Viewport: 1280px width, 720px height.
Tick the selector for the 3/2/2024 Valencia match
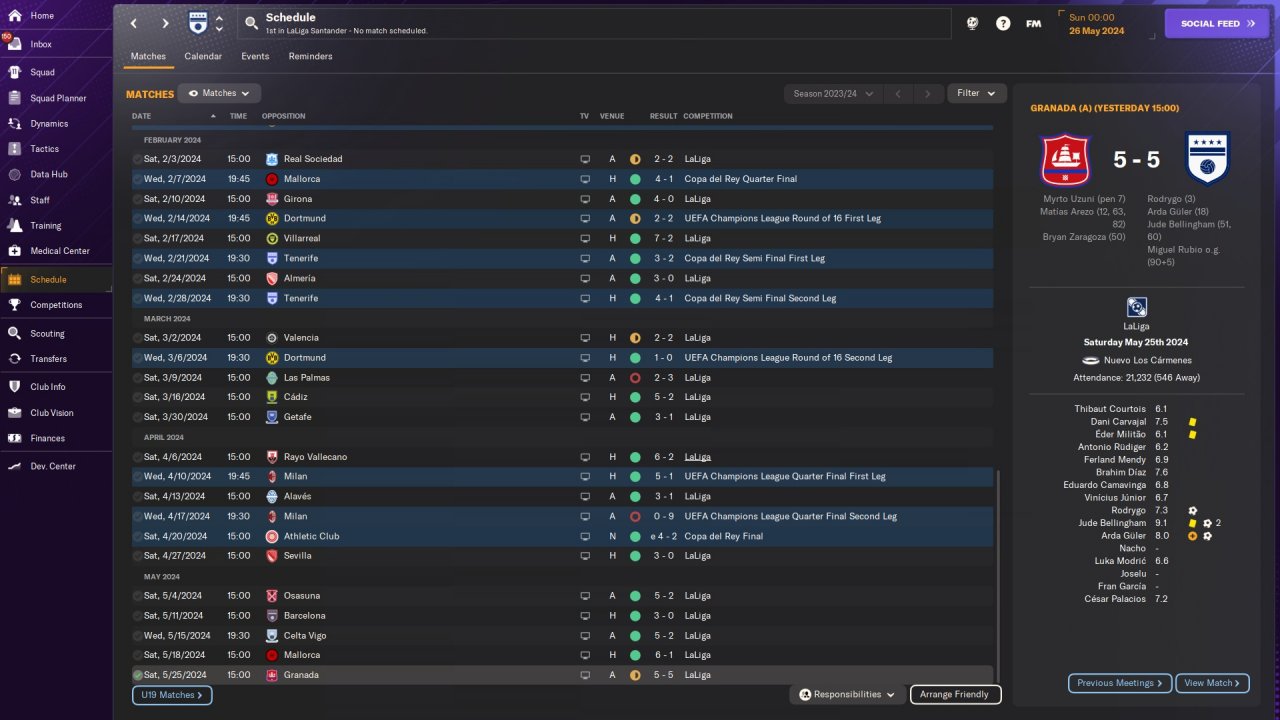(138, 338)
